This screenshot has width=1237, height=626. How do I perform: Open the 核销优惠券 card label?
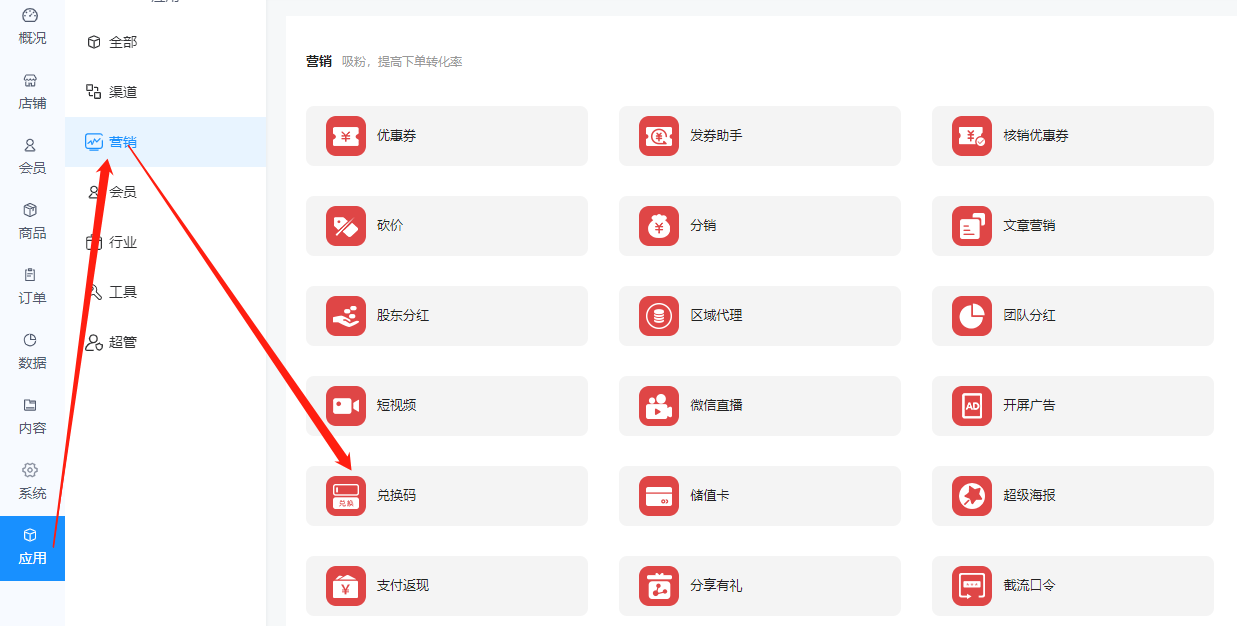pos(1036,136)
